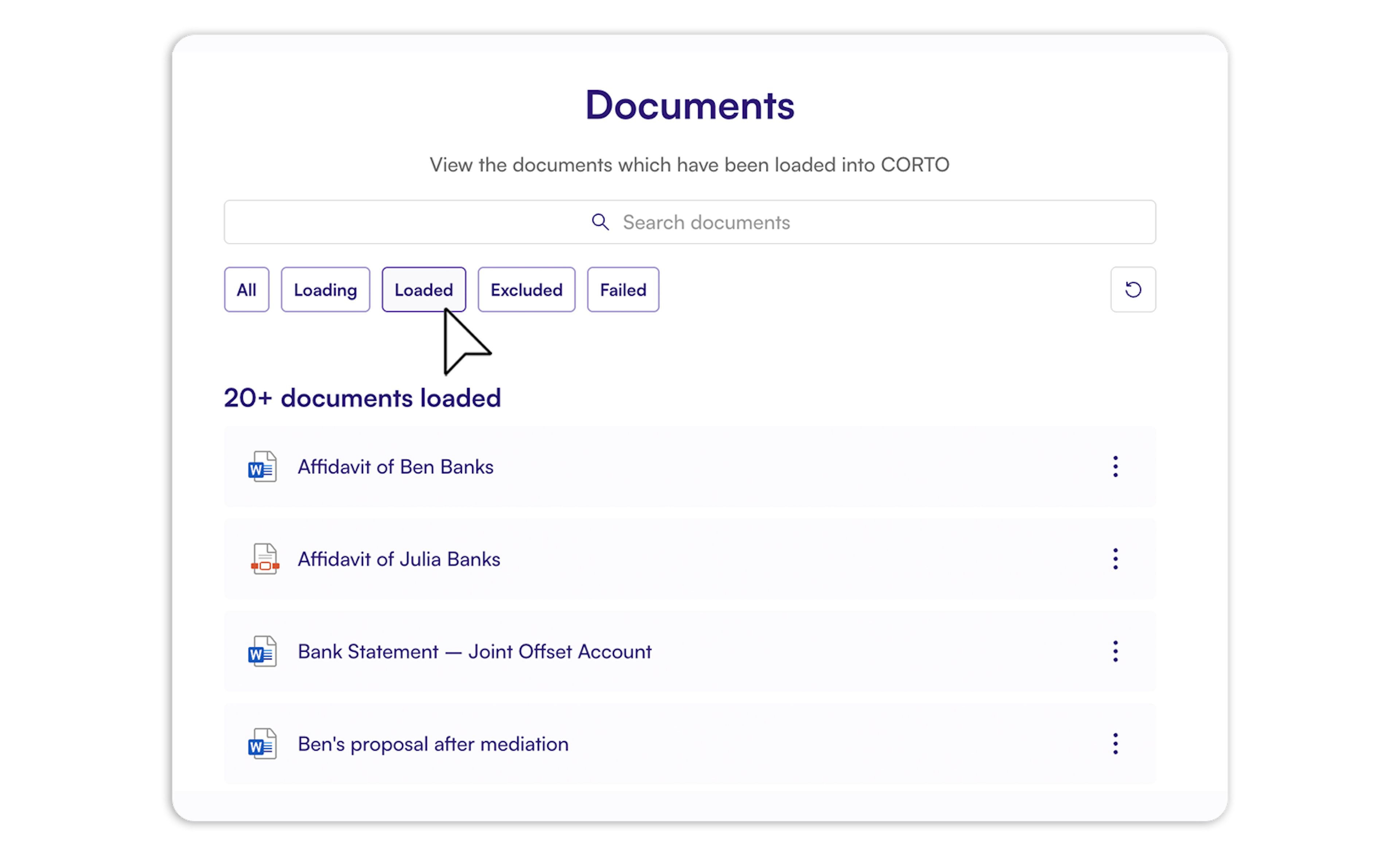Open three-dot menu for Affidavit of Julia Banks
The image size is (1400, 868).
(x=1115, y=559)
